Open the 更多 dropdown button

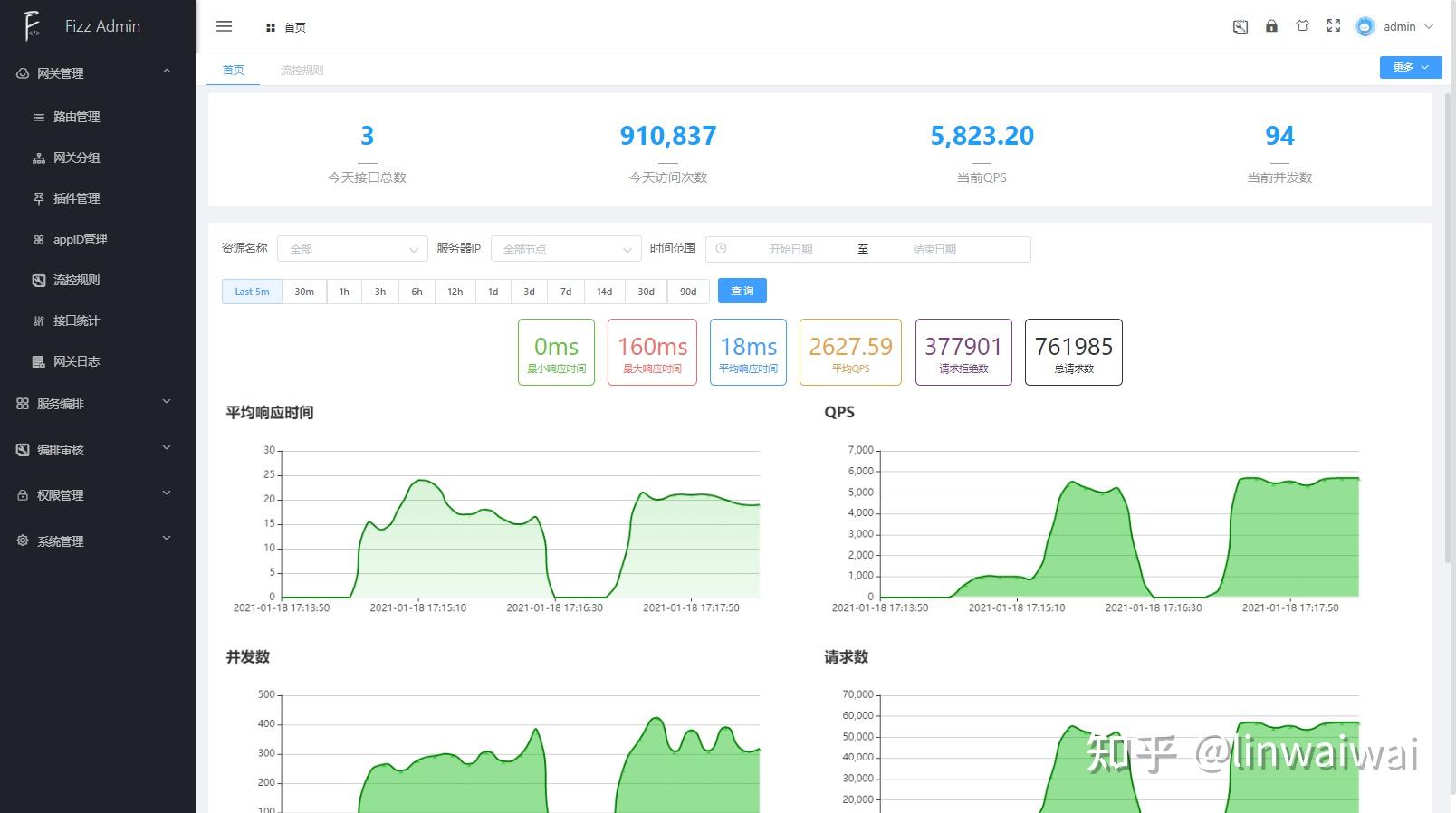(x=1411, y=67)
